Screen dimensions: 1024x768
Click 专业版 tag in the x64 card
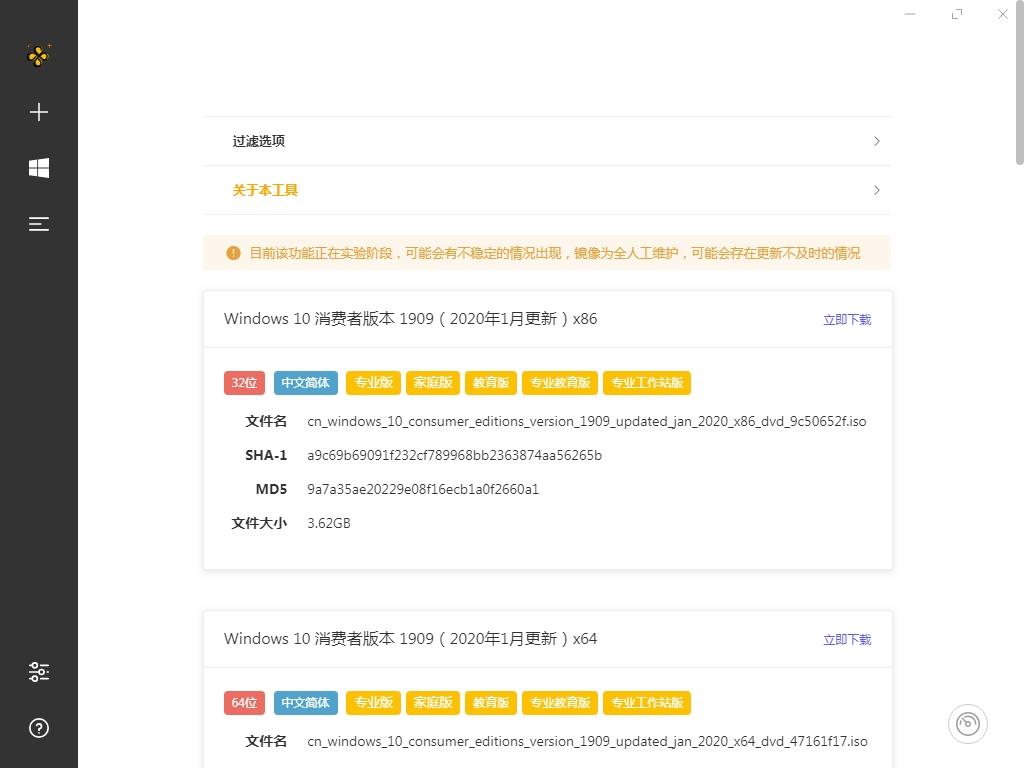[x=373, y=703]
